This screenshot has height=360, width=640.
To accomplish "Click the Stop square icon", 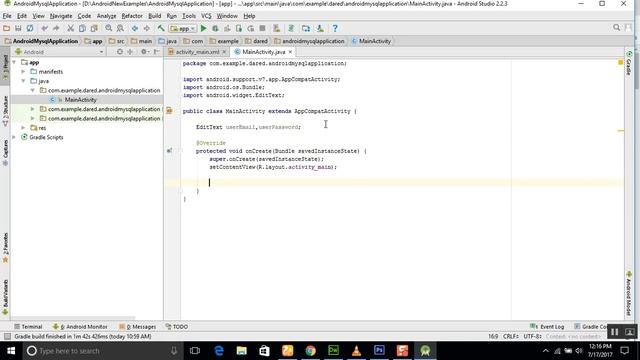I will (262, 29).
